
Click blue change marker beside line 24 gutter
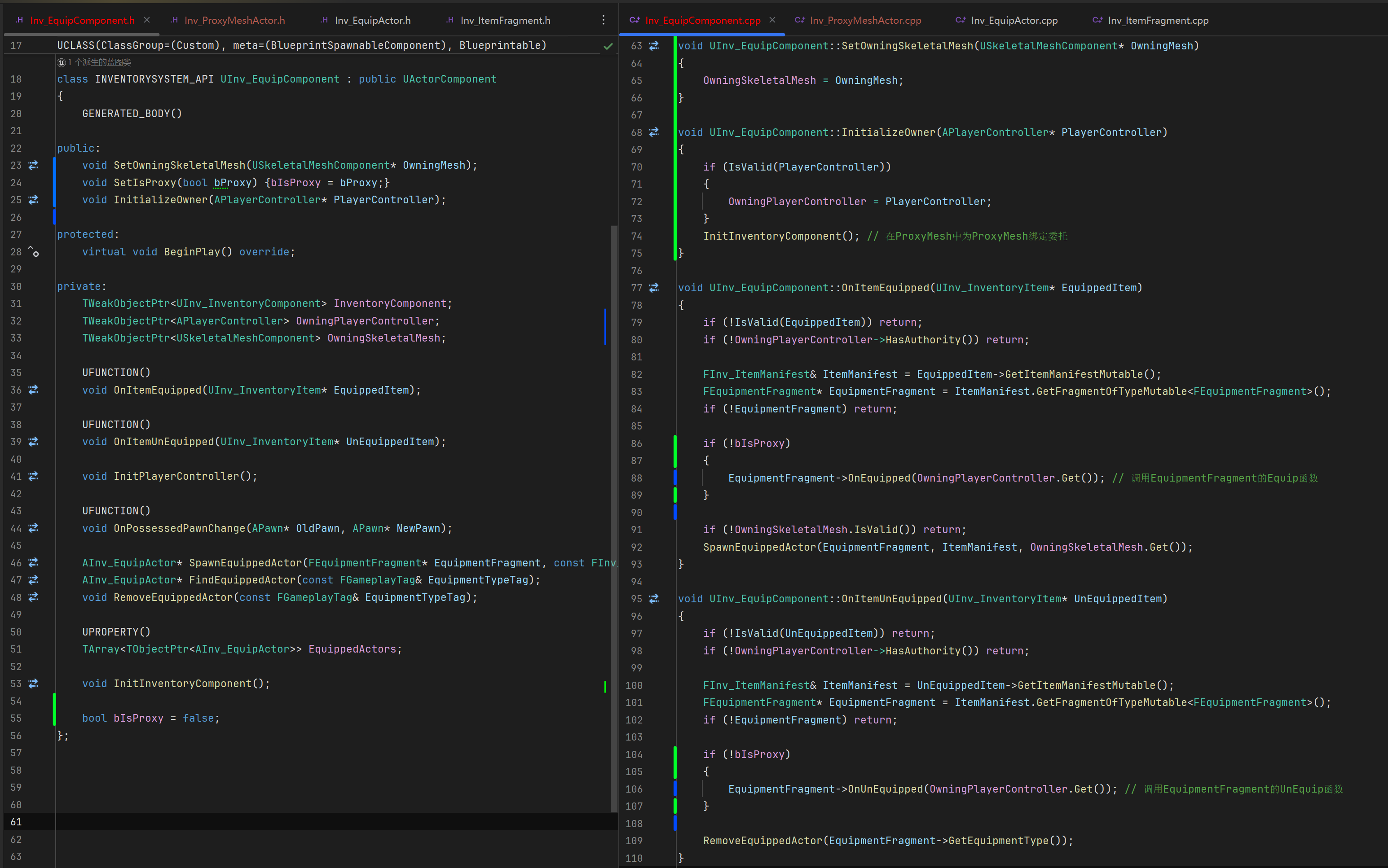coord(54,183)
